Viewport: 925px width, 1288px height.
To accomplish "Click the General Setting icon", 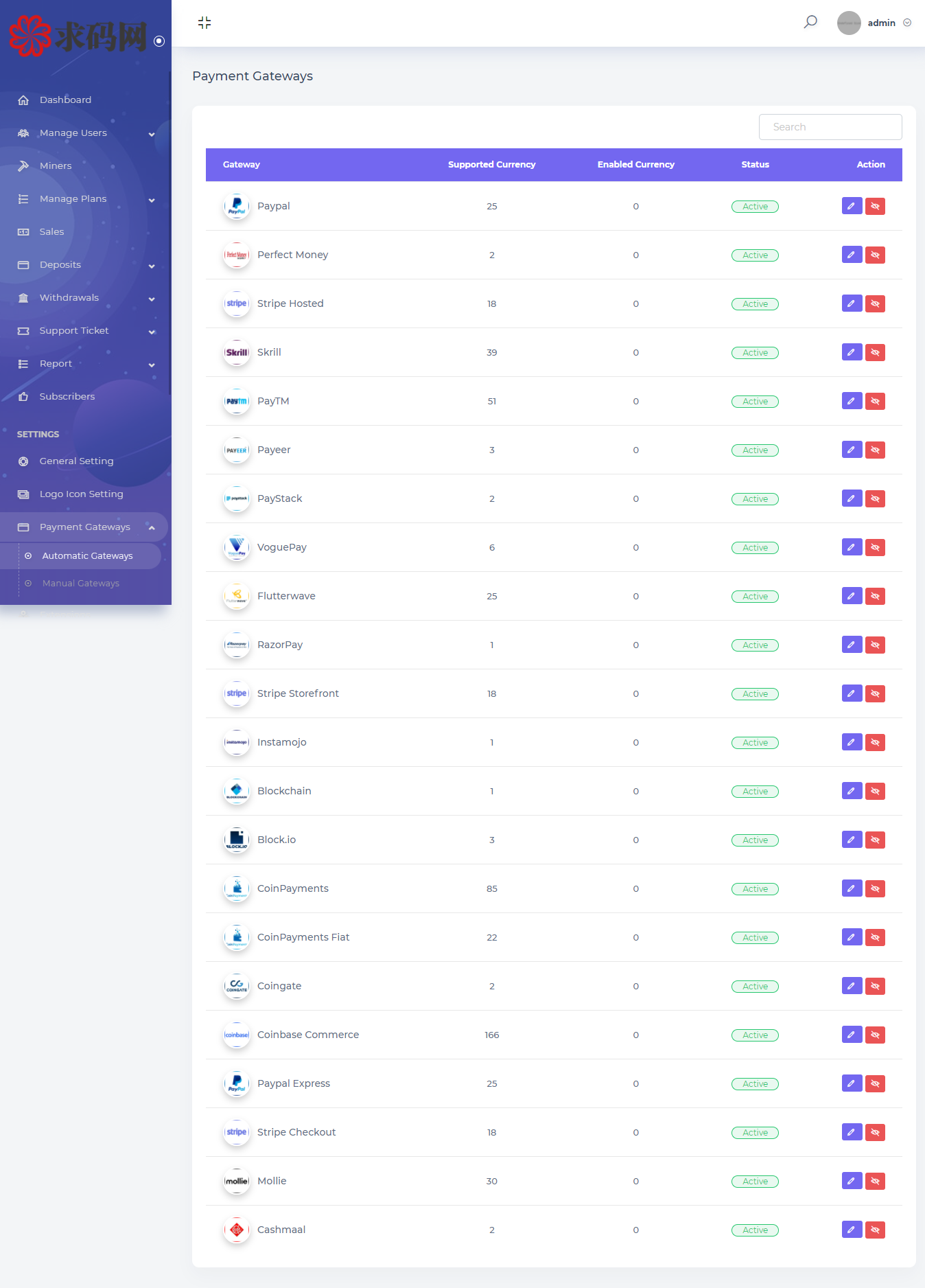I will [x=23, y=461].
